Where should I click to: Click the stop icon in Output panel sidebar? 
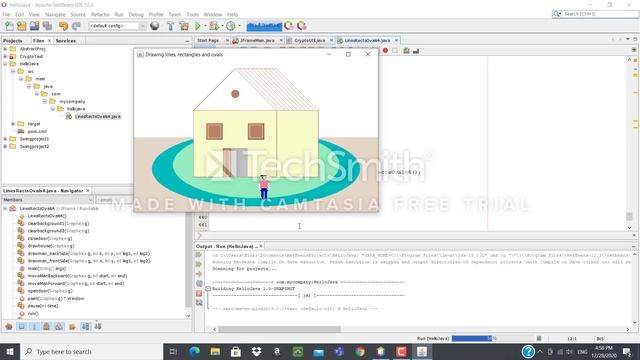tap(199, 293)
